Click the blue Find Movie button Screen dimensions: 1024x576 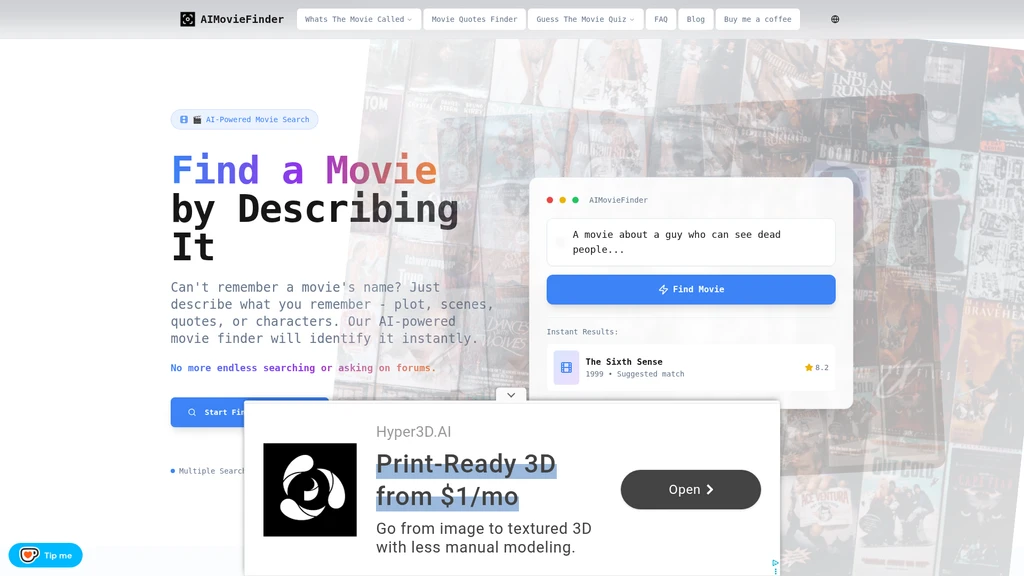(x=691, y=289)
